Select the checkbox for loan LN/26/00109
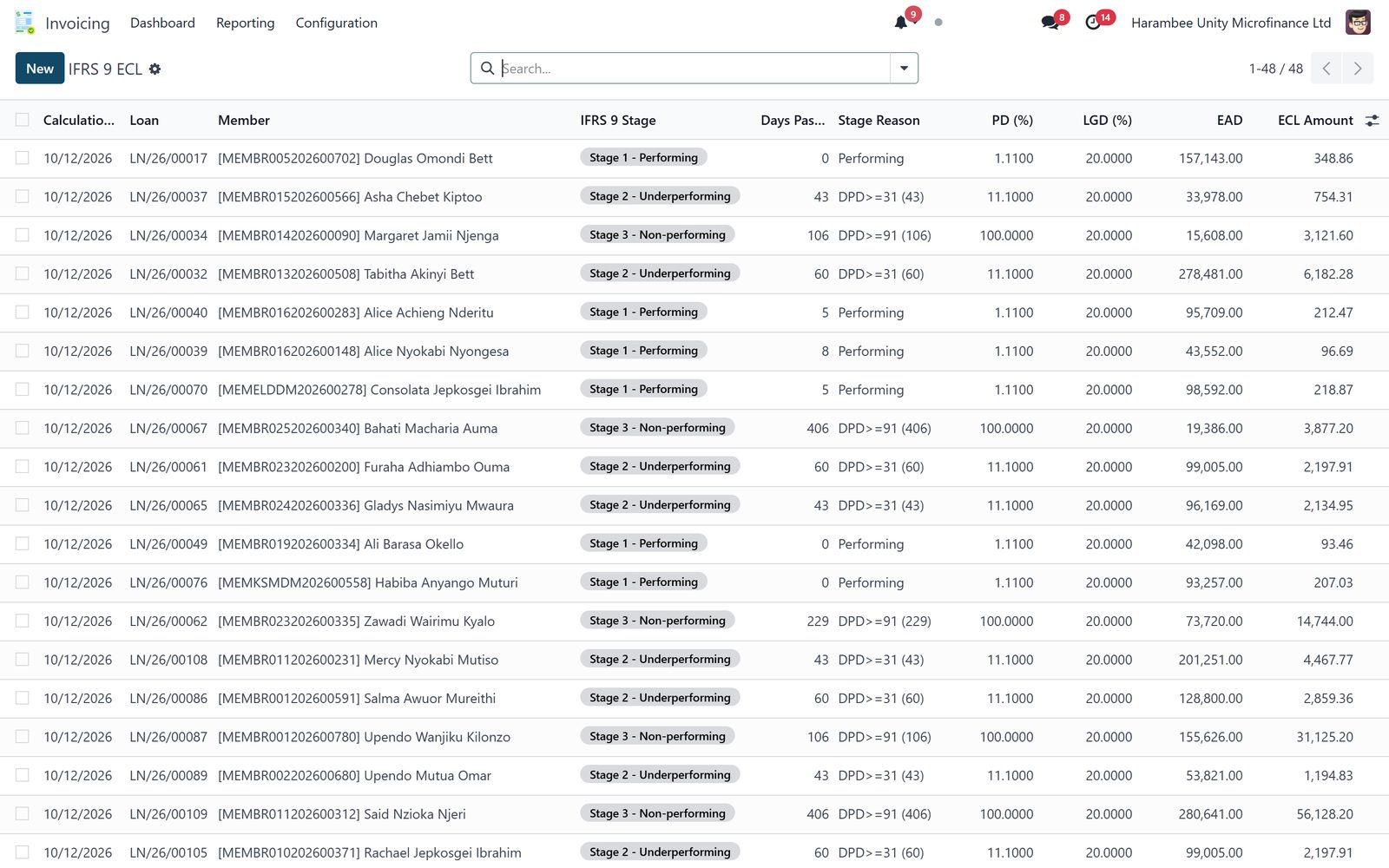This screenshot has height=868, width=1389. 23,814
